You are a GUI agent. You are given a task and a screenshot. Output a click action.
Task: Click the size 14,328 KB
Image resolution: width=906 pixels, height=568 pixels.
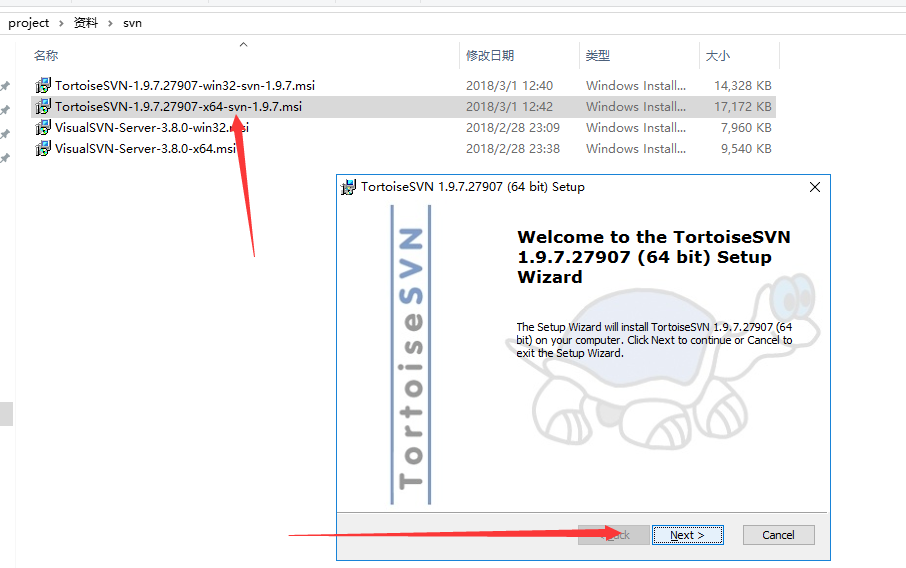[x=743, y=86]
